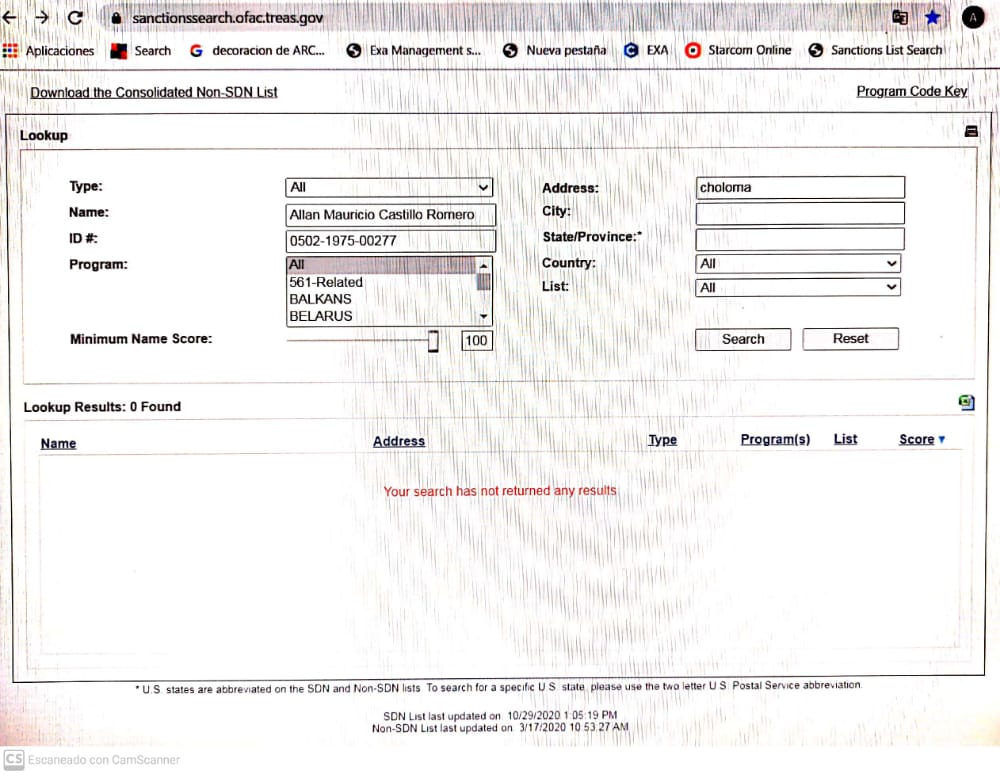The width and height of the screenshot is (1000, 774).
Task: Open the user profile avatar
Action: [972, 17]
